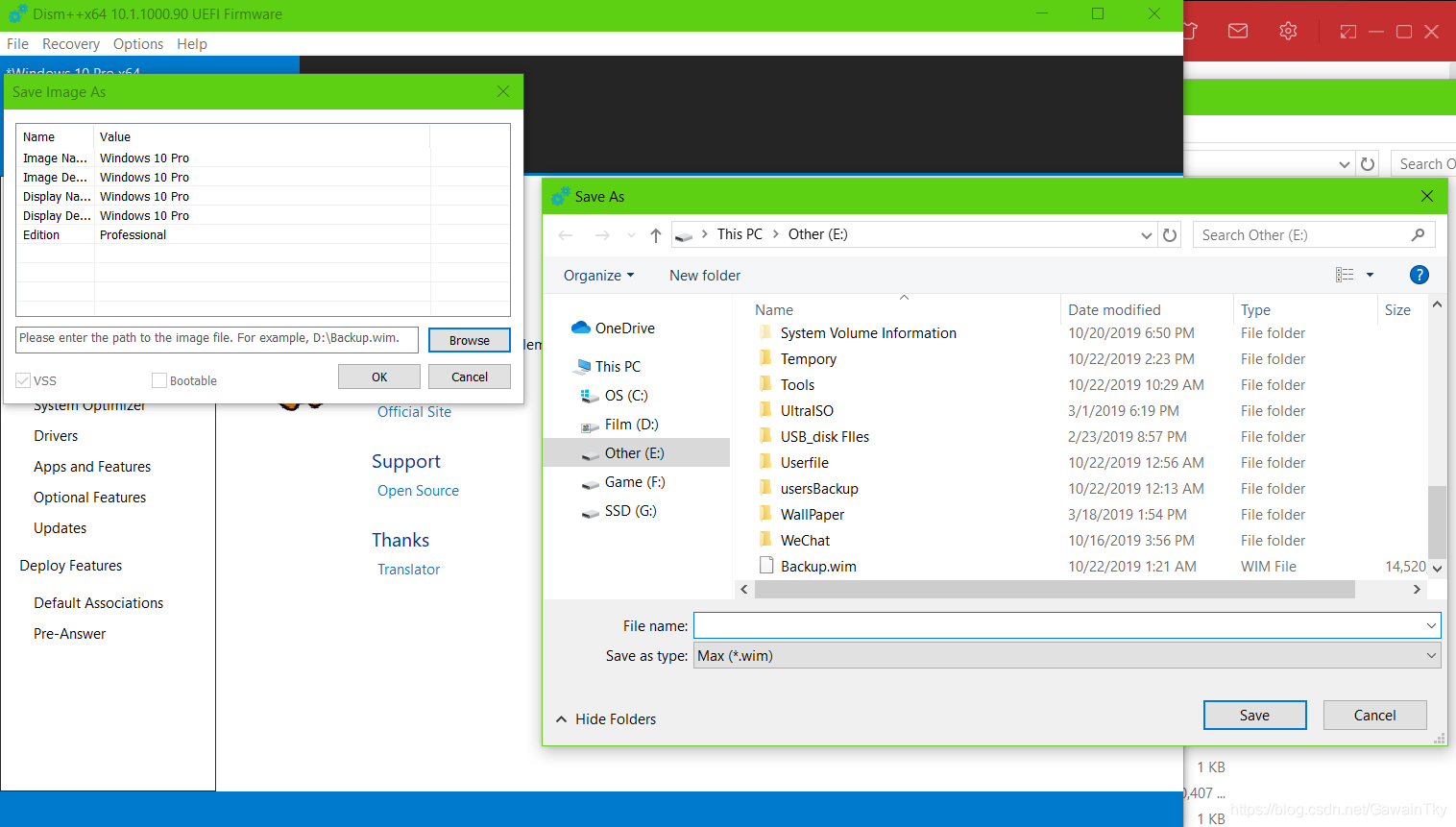Open the mail icon in red window
This screenshot has width=1456, height=827.
tap(1238, 31)
